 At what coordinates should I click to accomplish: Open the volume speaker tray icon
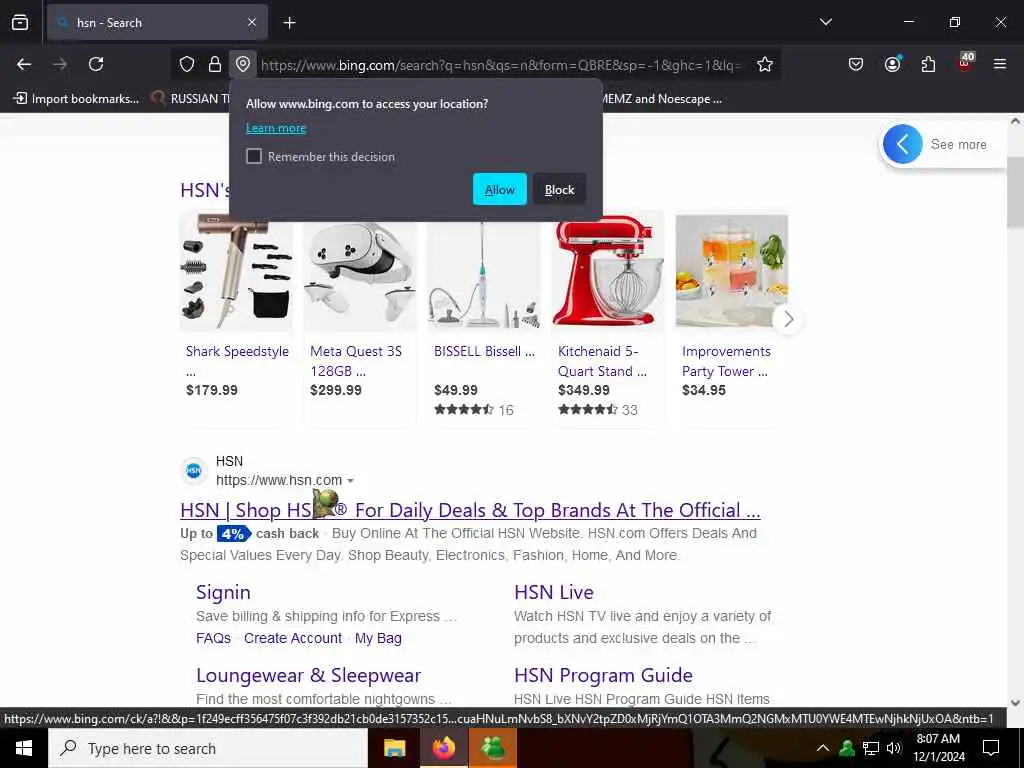893,748
